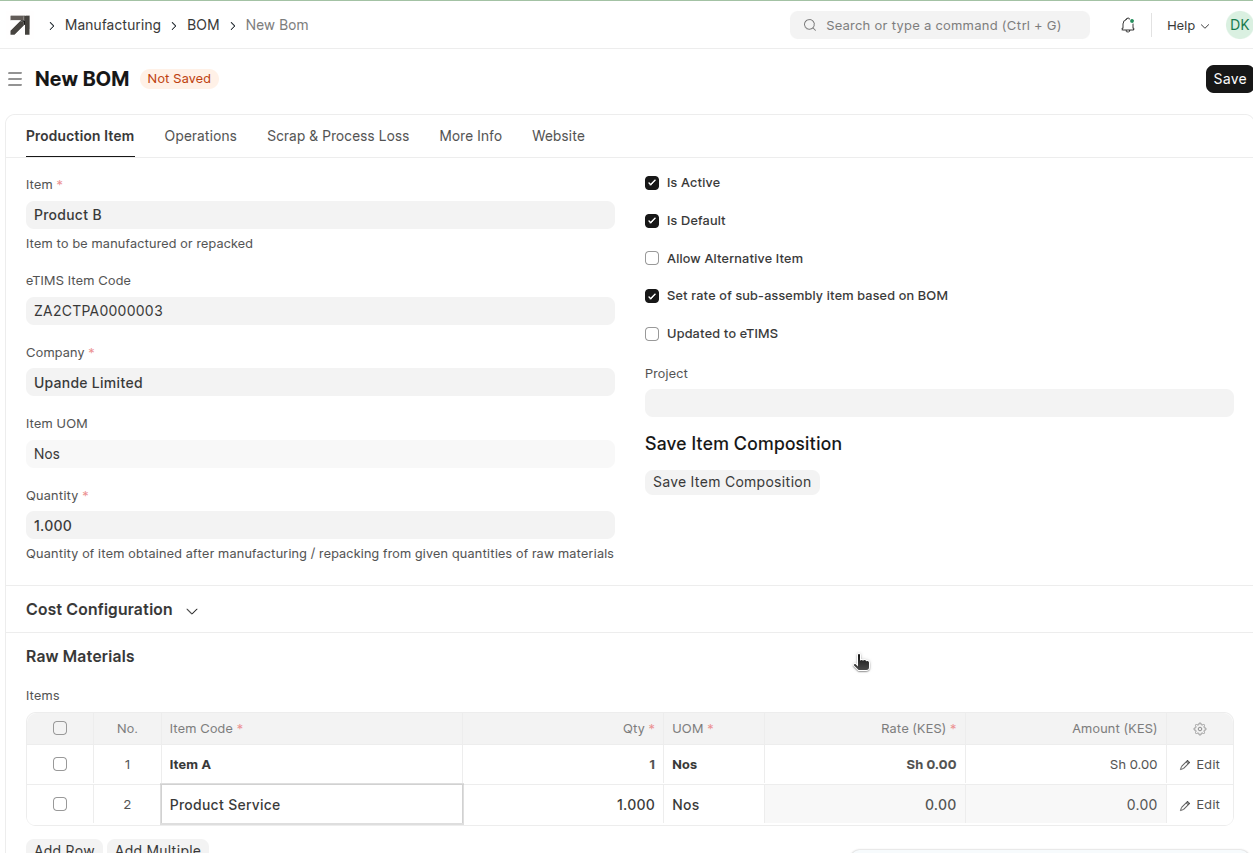Image resolution: width=1253 pixels, height=853 pixels.
Task: Check the Updated to eTIMS checkbox
Action: [x=652, y=334]
